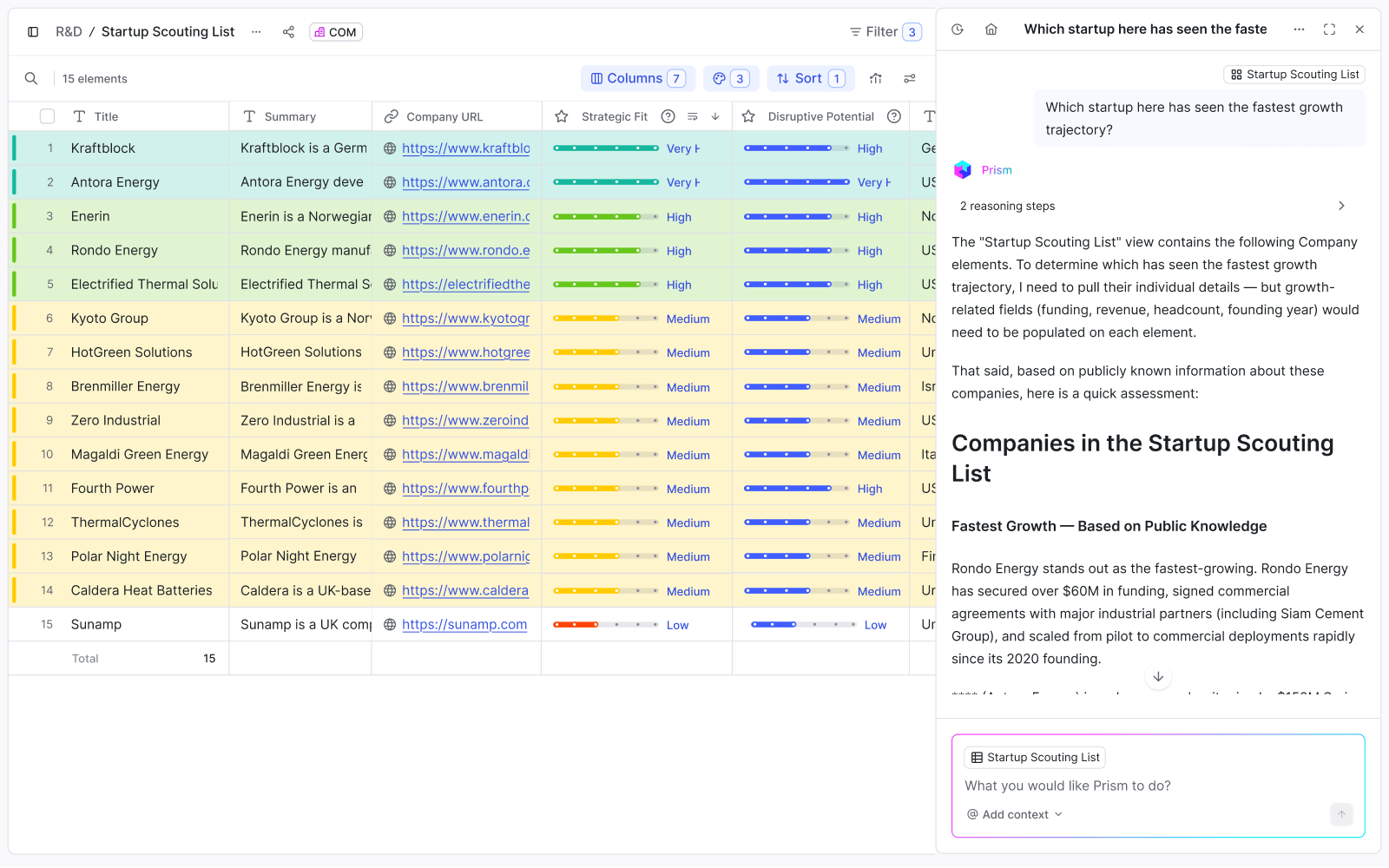Open chat history clock icon
This screenshot has width=1389, height=868.
click(x=958, y=30)
